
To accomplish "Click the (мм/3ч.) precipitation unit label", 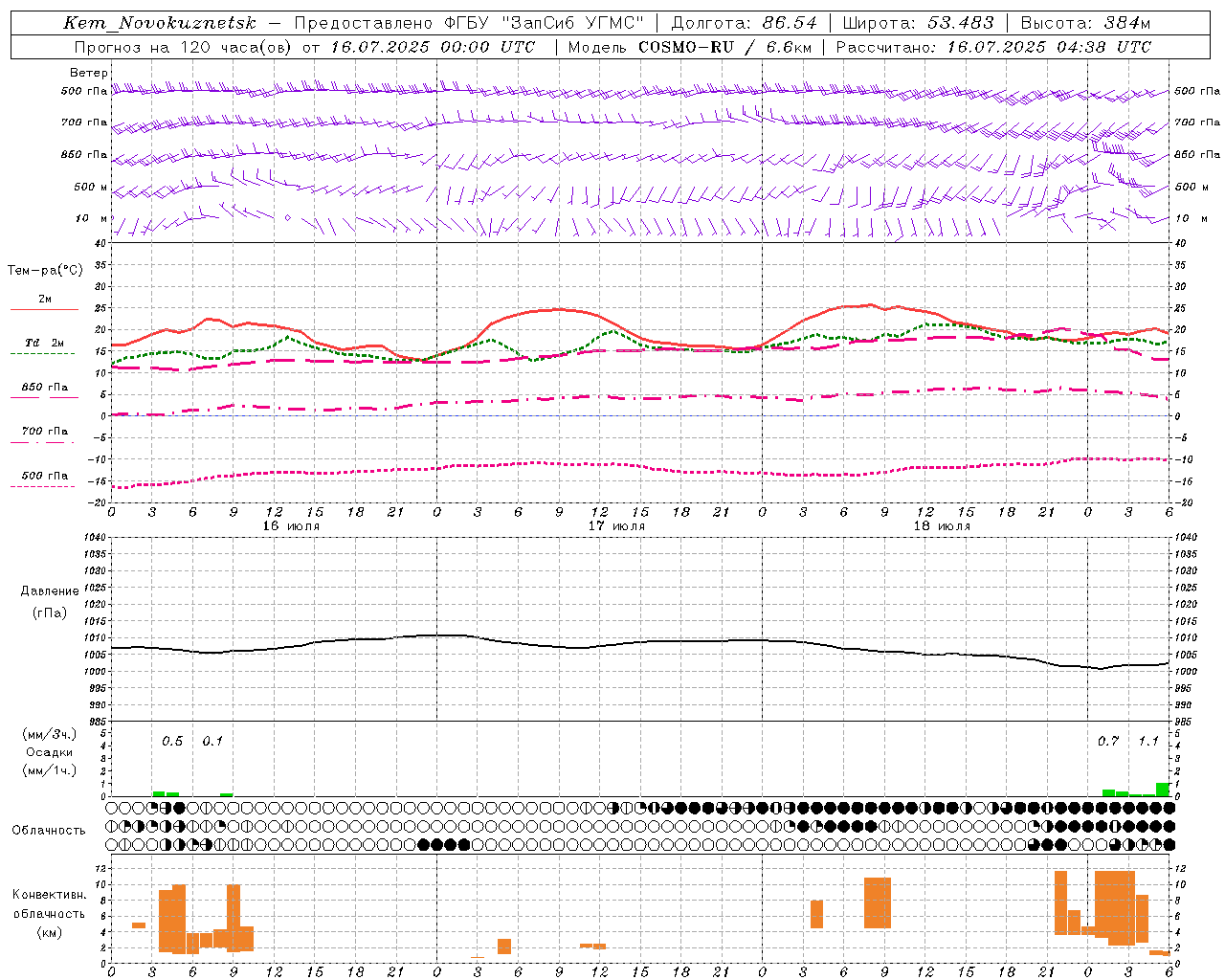I will pyautogui.click(x=50, y=734).
